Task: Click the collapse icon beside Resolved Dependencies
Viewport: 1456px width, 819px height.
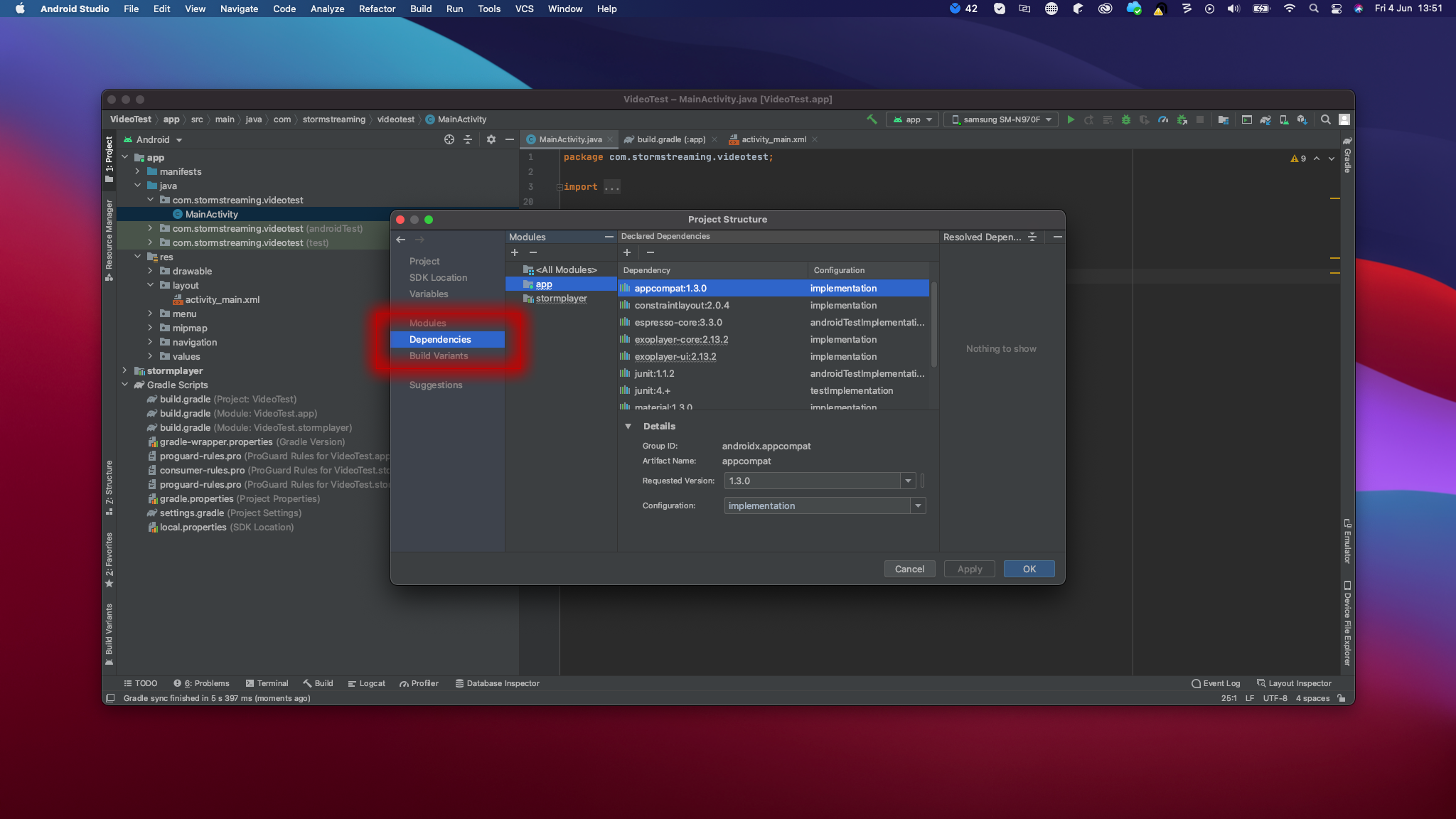Action: click(1032, 237)
